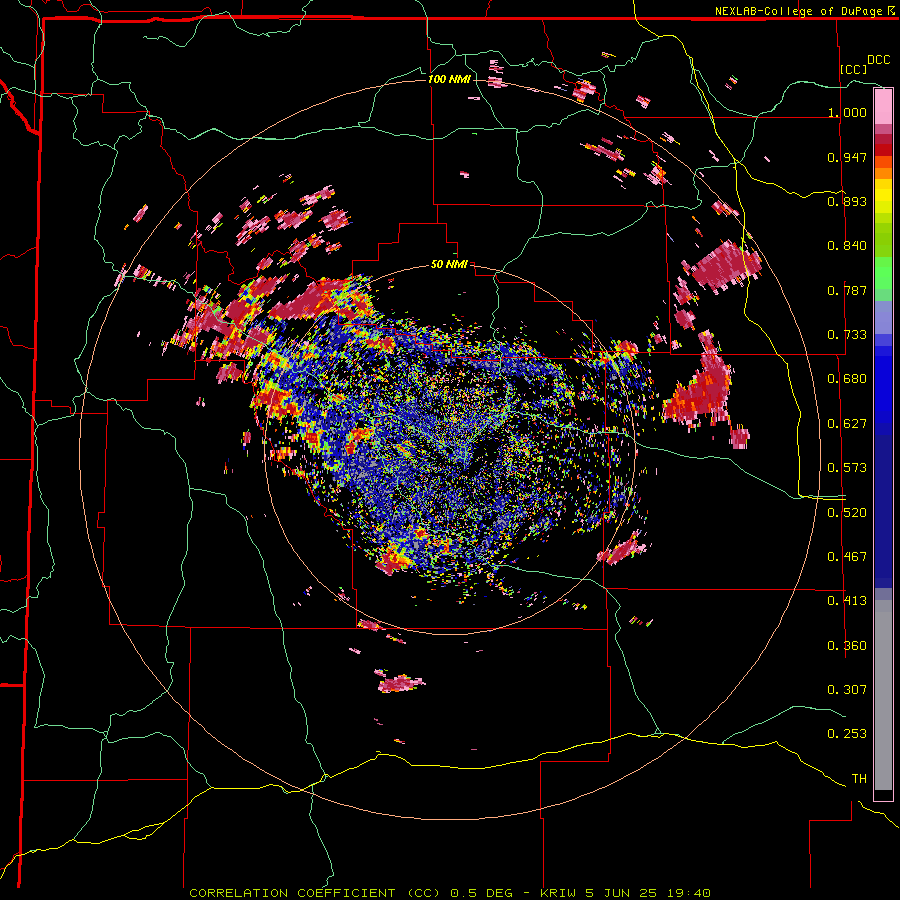Click the 0.573 scale value

coord(847,468)
